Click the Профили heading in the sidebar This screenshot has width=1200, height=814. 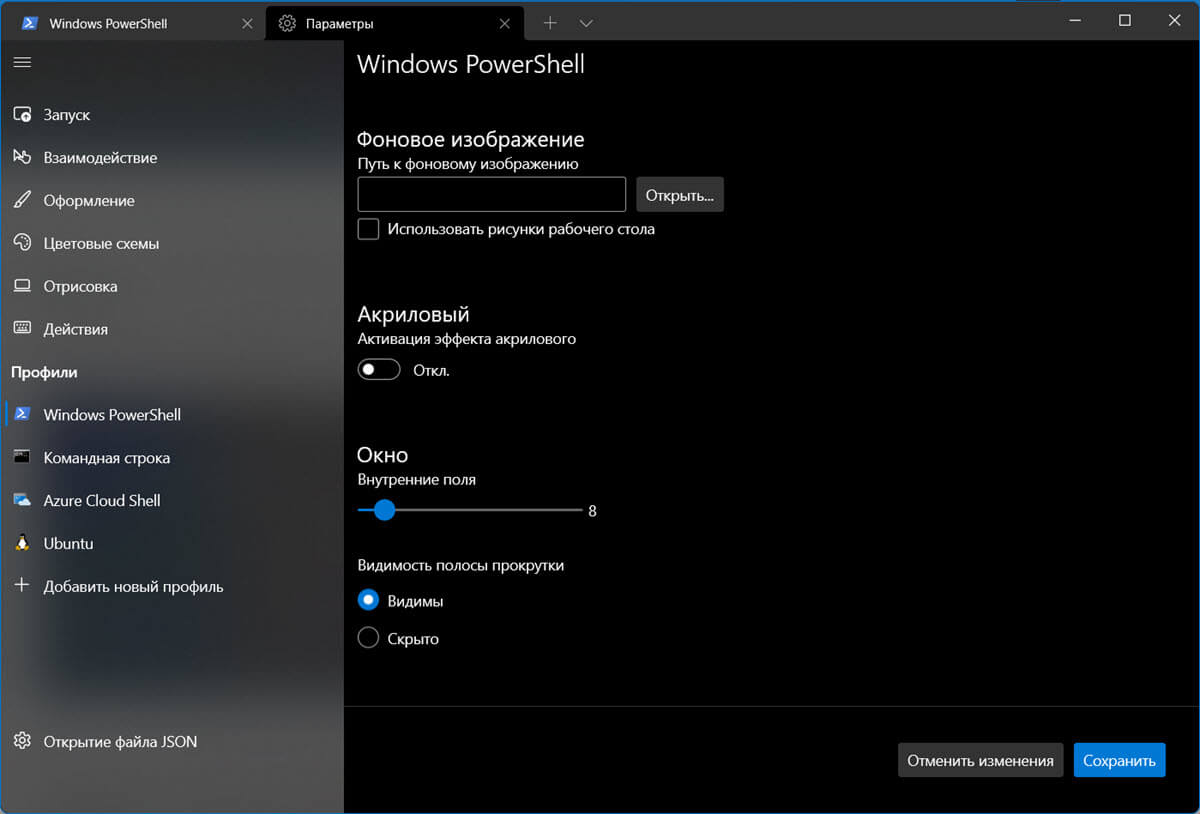44,372
